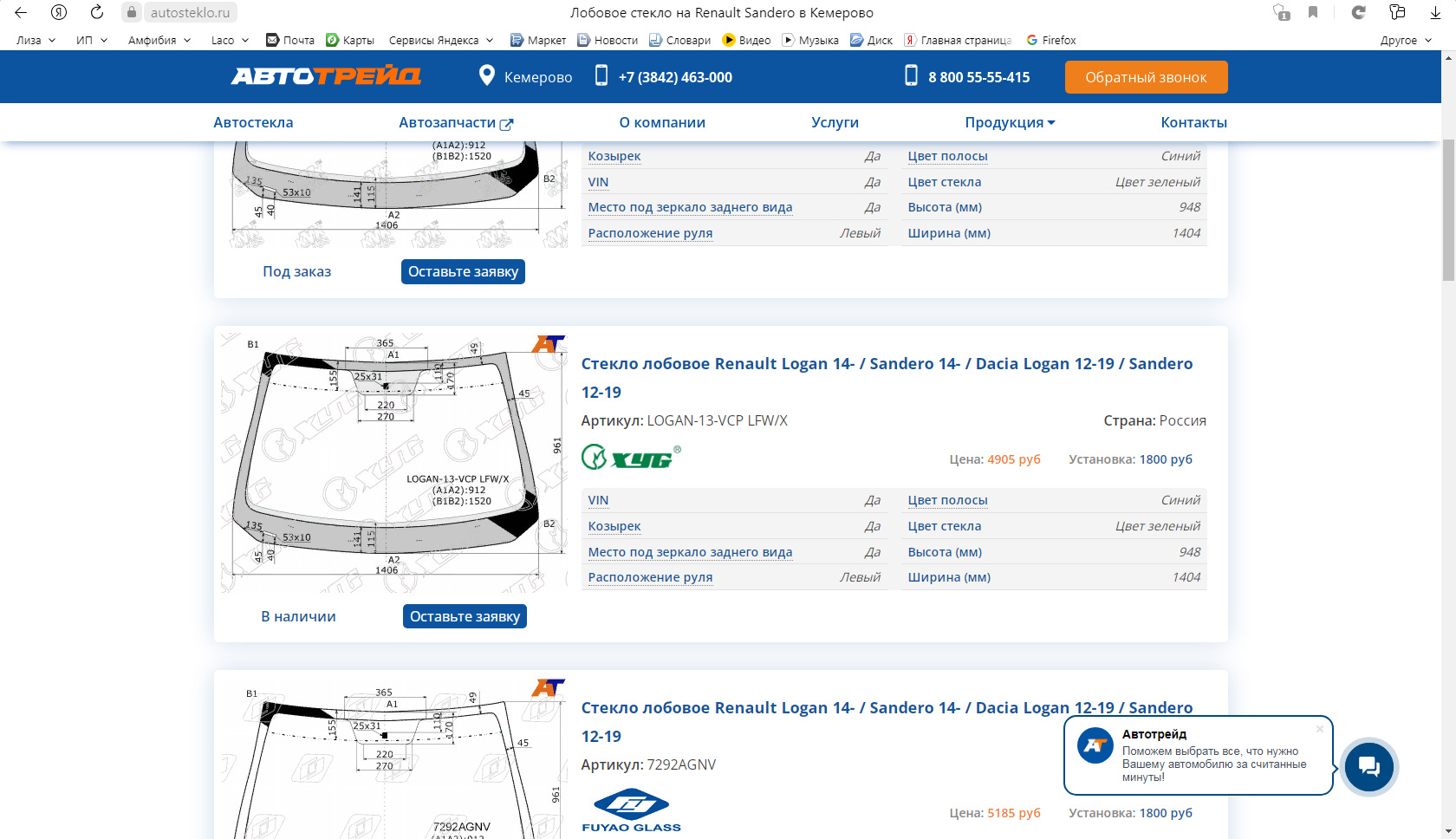Screen dimensions: 1456x839
Task: Open the Новости bookmark
Action: [608, 40]
